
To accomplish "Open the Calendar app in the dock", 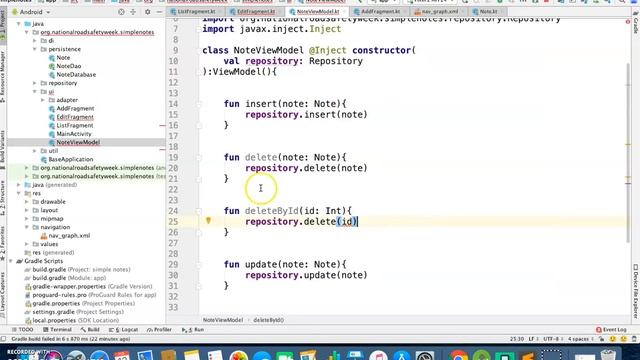I will click(x=122, y=355).
